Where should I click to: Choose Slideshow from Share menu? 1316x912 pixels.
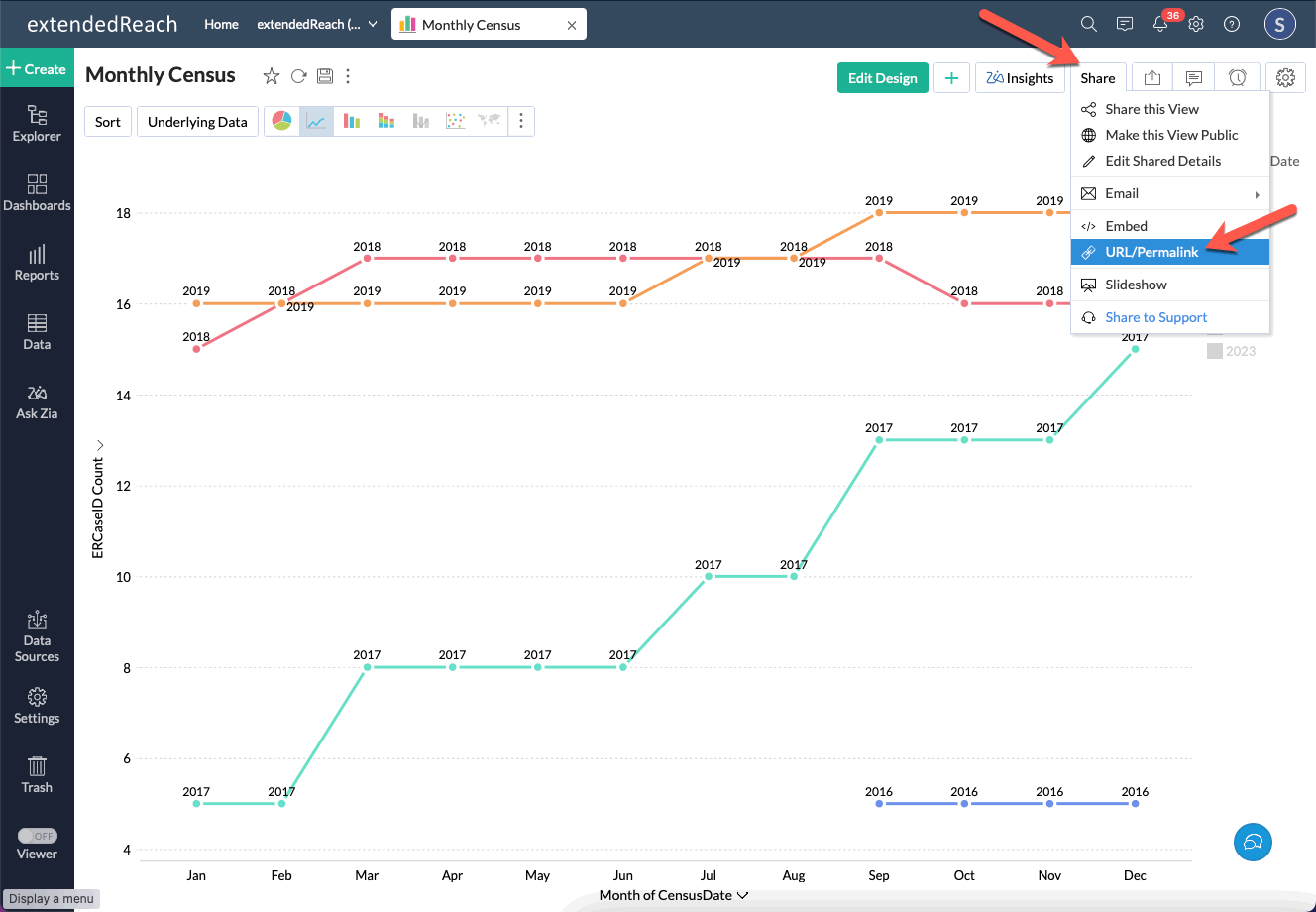[1170, 285]
